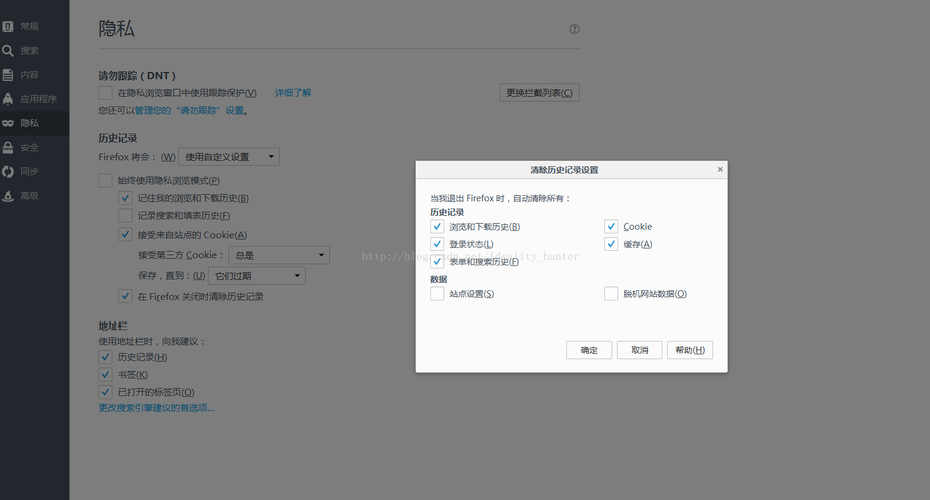Image resolution: width=930 pixels, height=500 pixels.
Task: Enable 脱机网站数据 checkbox in the dialog
Action: (x=611, y=294)
